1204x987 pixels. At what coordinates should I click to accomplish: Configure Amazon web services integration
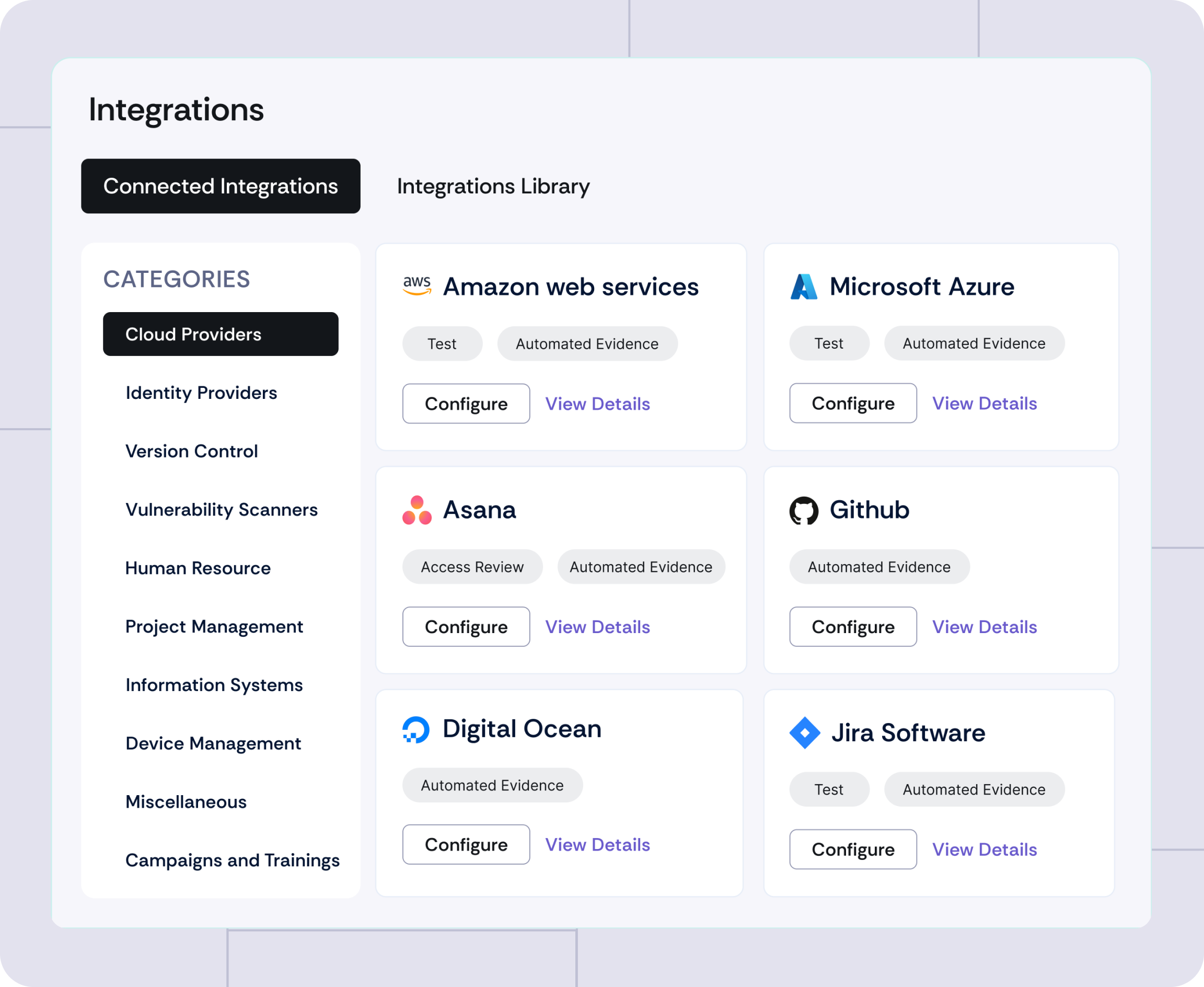pos(466,404)
